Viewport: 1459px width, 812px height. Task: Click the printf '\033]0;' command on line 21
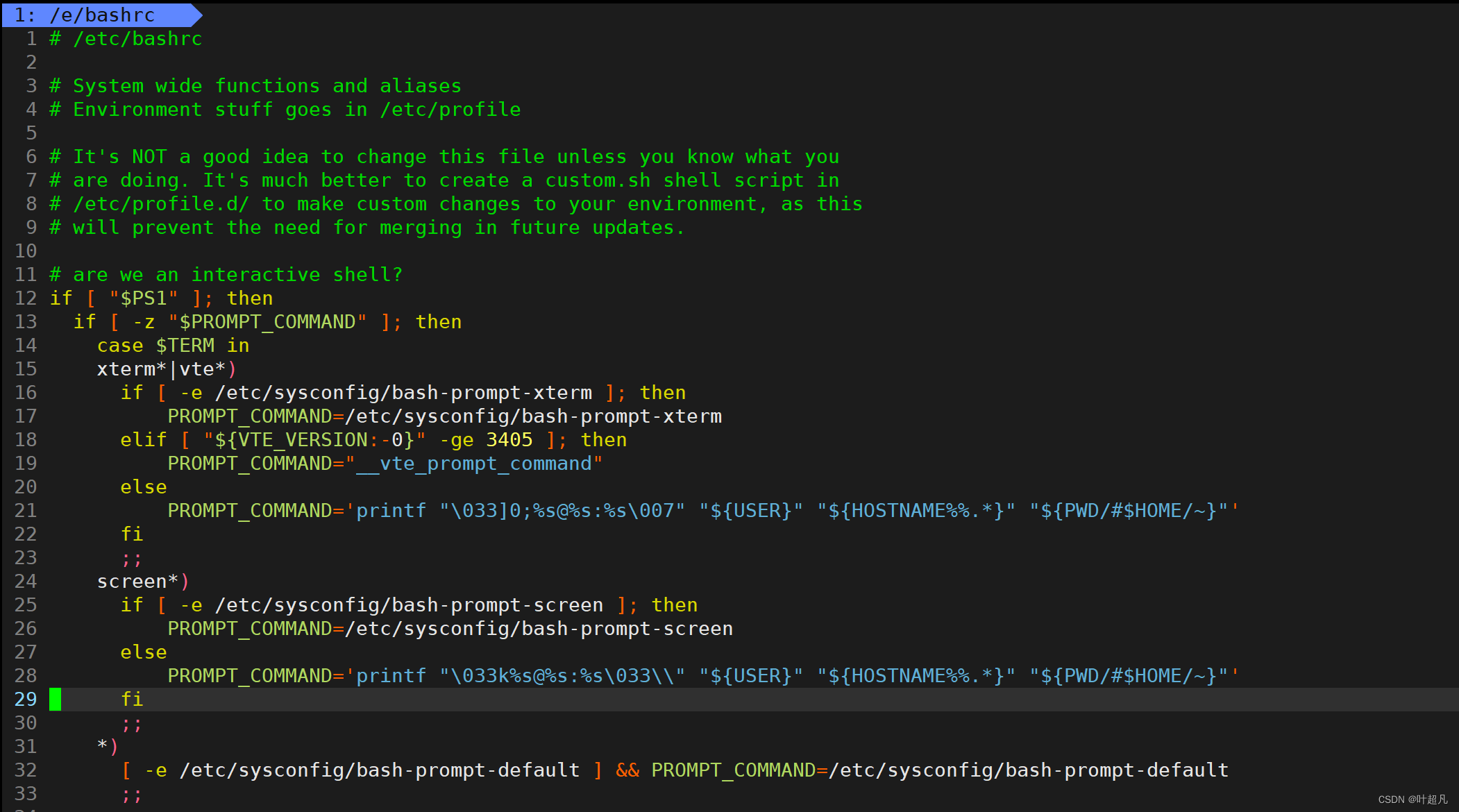click(703, 511)
